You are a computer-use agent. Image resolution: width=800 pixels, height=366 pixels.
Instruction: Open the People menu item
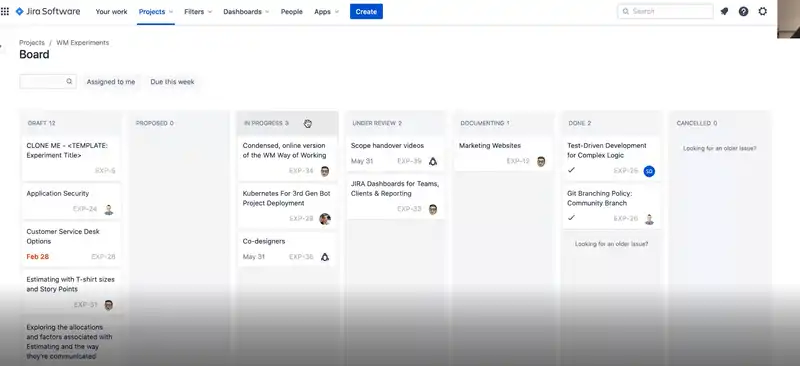(291, 11)
